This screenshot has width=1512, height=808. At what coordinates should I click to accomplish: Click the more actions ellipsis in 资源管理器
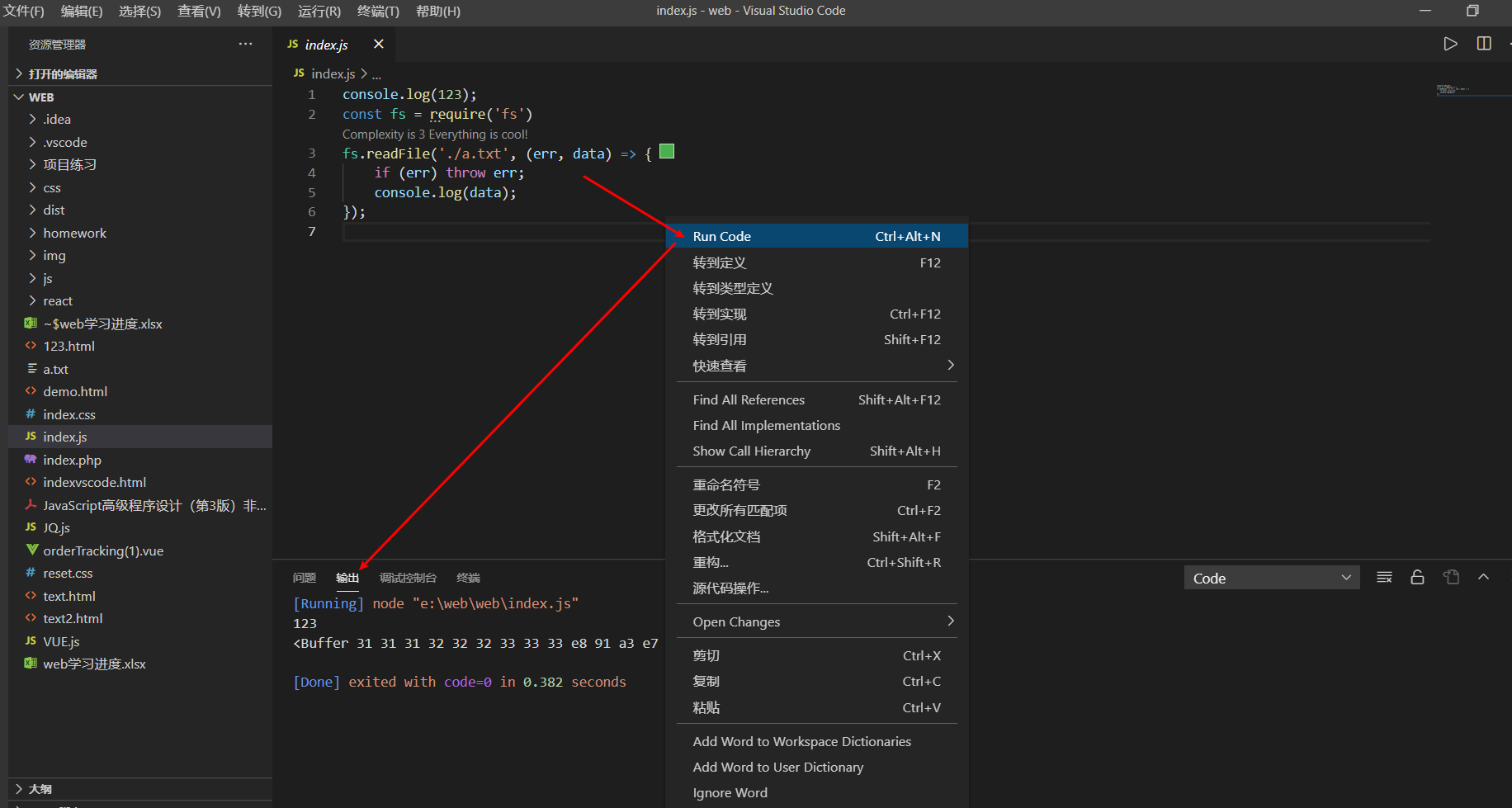[x=245, y=44]
